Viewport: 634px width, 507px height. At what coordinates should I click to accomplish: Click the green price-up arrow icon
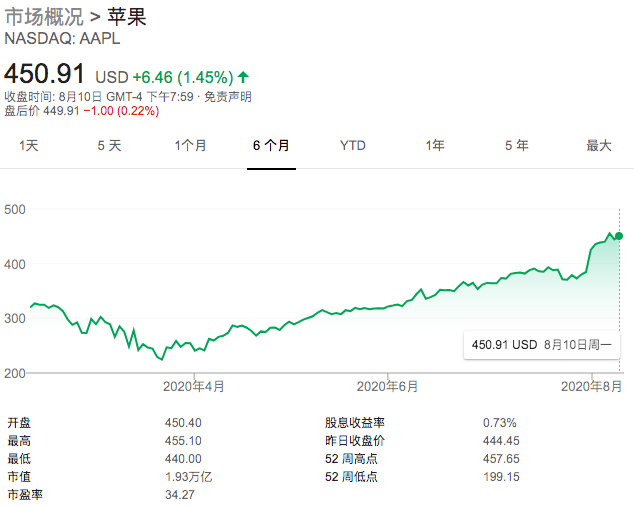244,77
